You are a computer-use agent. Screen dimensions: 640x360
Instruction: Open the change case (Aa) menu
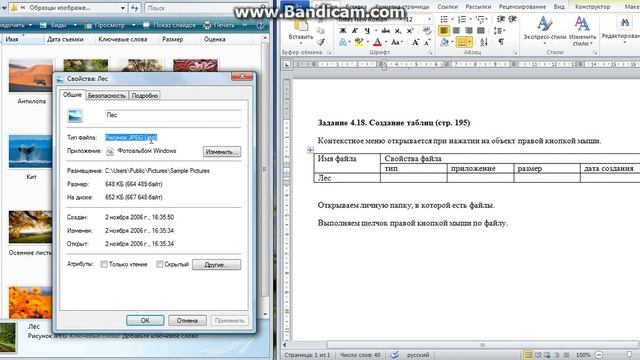click(x=396, y=42)
